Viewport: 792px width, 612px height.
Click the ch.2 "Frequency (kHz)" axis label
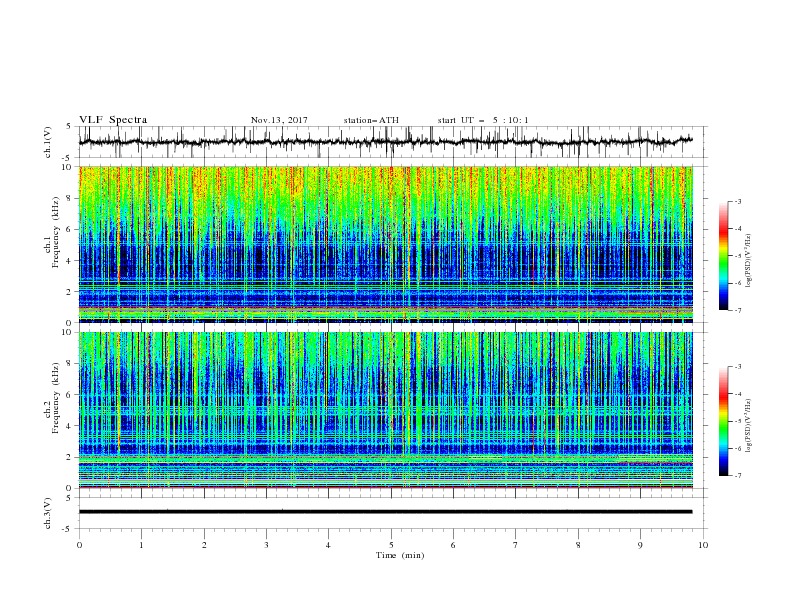click(x=56, y=398)
